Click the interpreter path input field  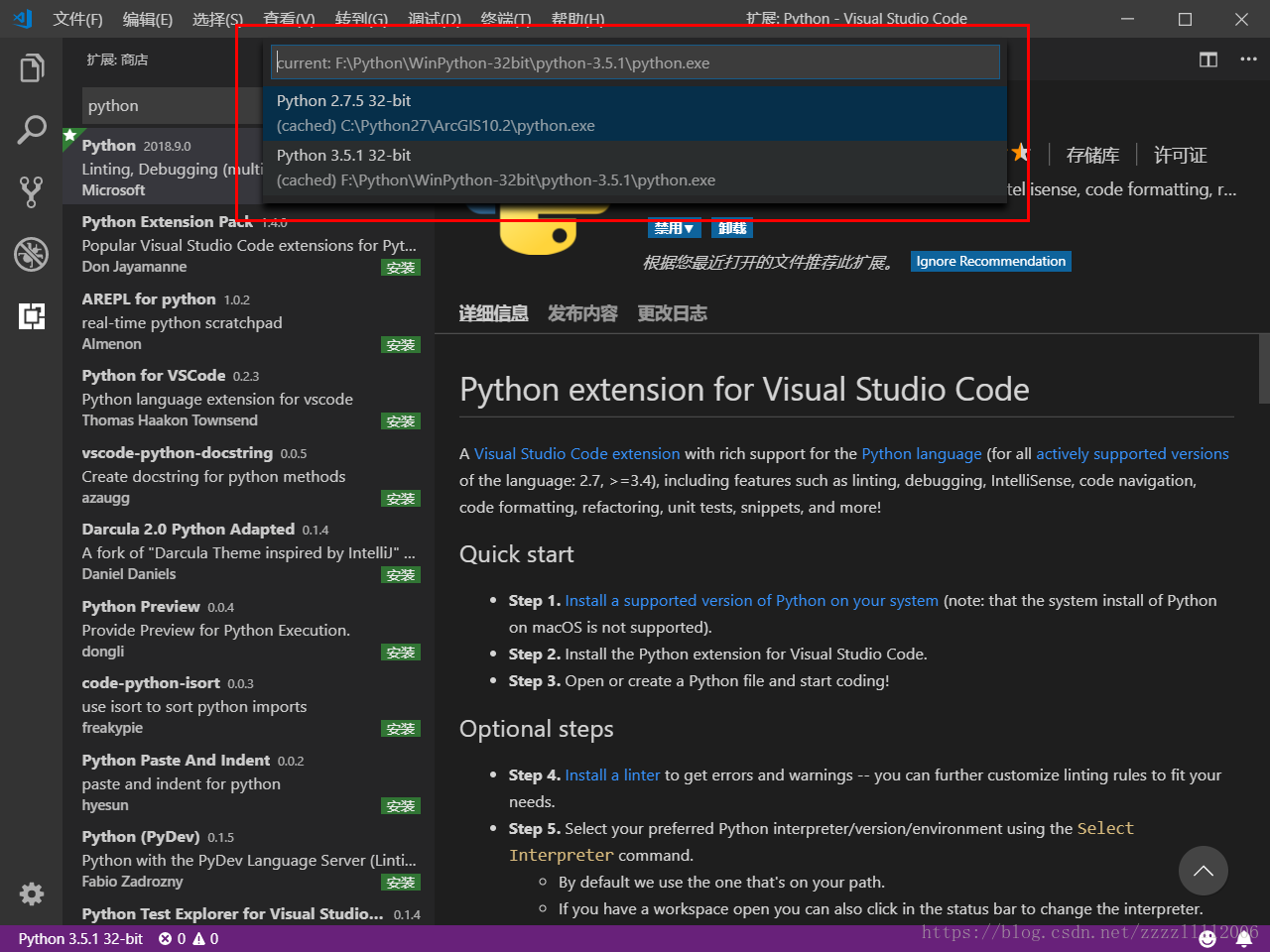pos(635,62)
